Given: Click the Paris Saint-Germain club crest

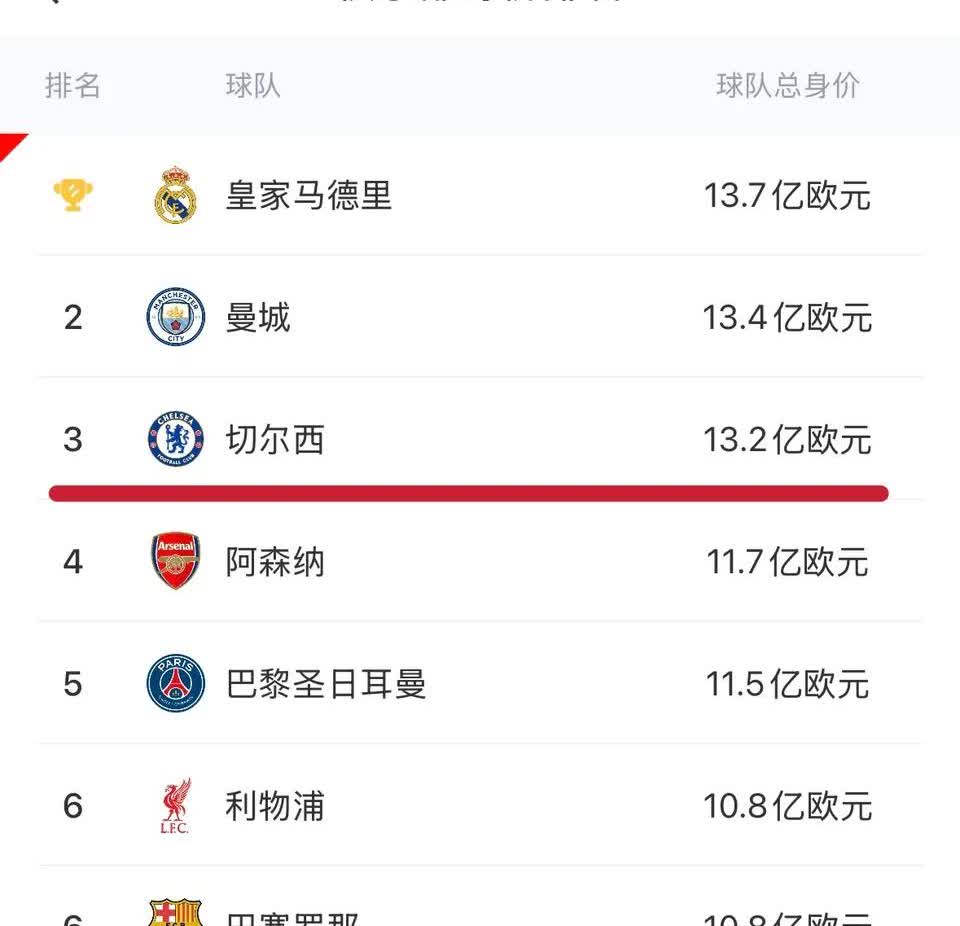Looking at the screenshot, I should pyautogui.click(x=176, y=683).
